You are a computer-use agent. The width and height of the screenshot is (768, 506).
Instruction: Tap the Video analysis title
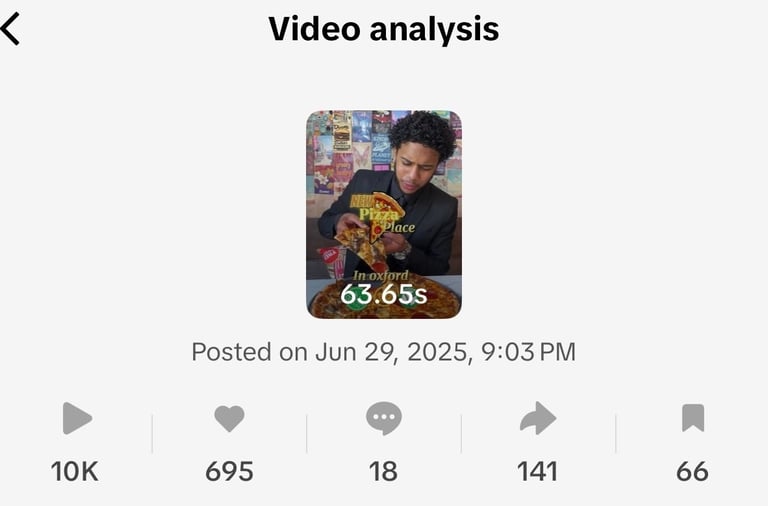pyautogui.click(x=384, y=29)
